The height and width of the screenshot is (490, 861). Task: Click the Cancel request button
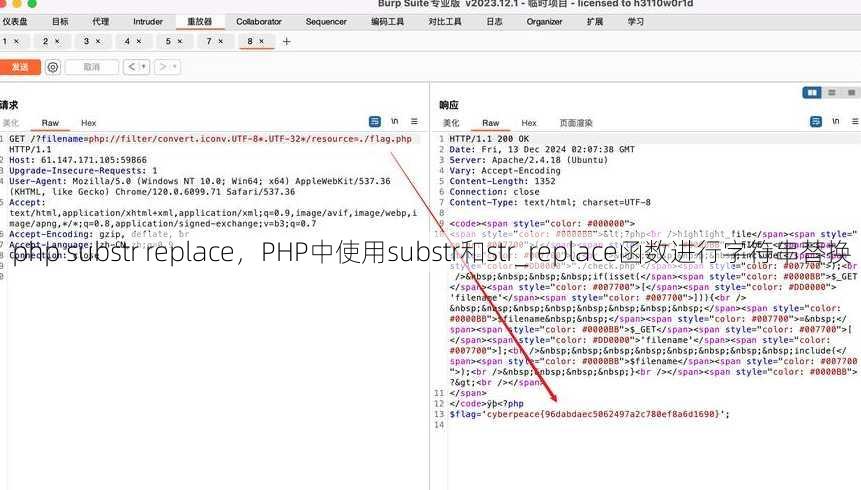91,67
